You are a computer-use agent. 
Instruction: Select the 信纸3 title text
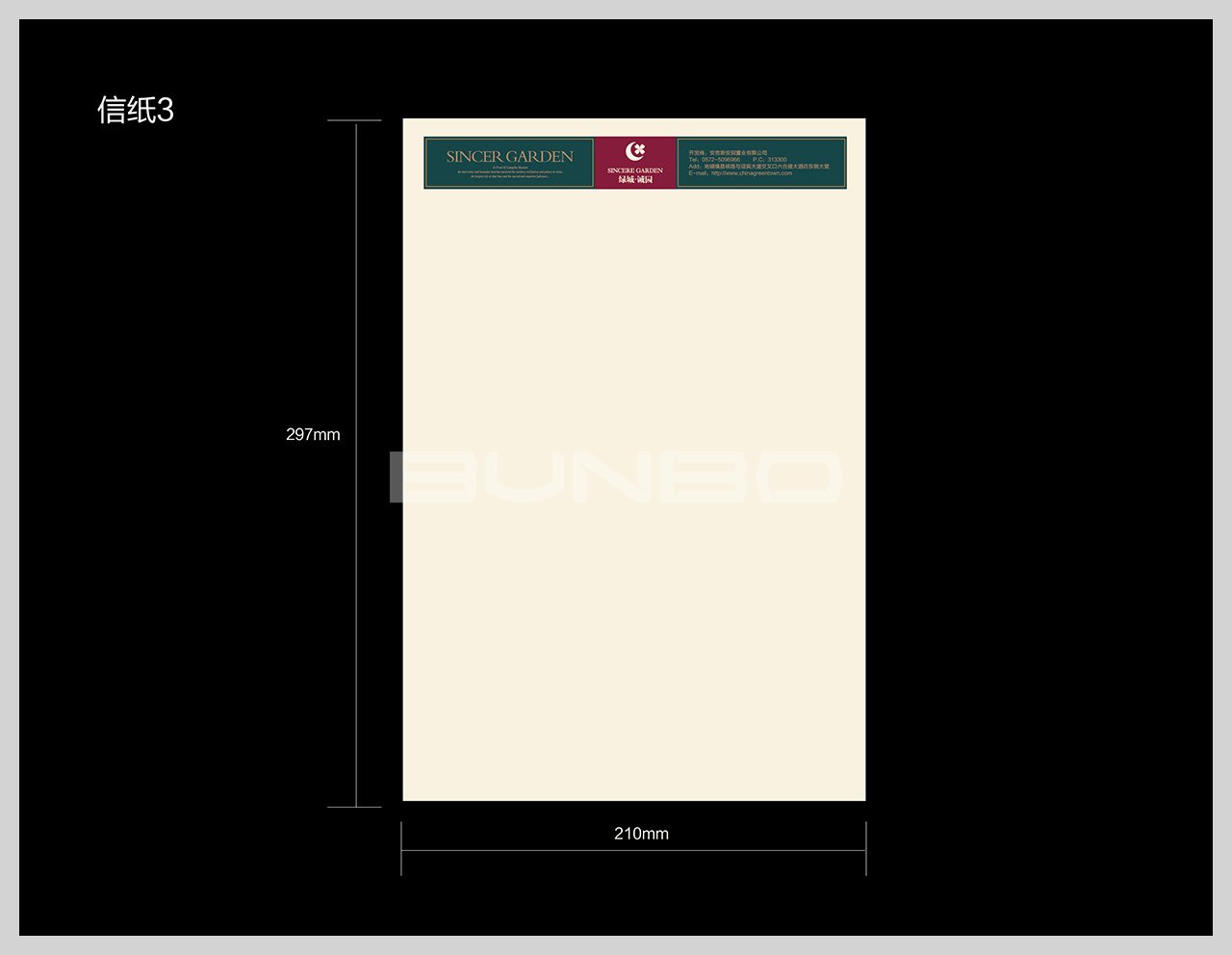[136, 111]
